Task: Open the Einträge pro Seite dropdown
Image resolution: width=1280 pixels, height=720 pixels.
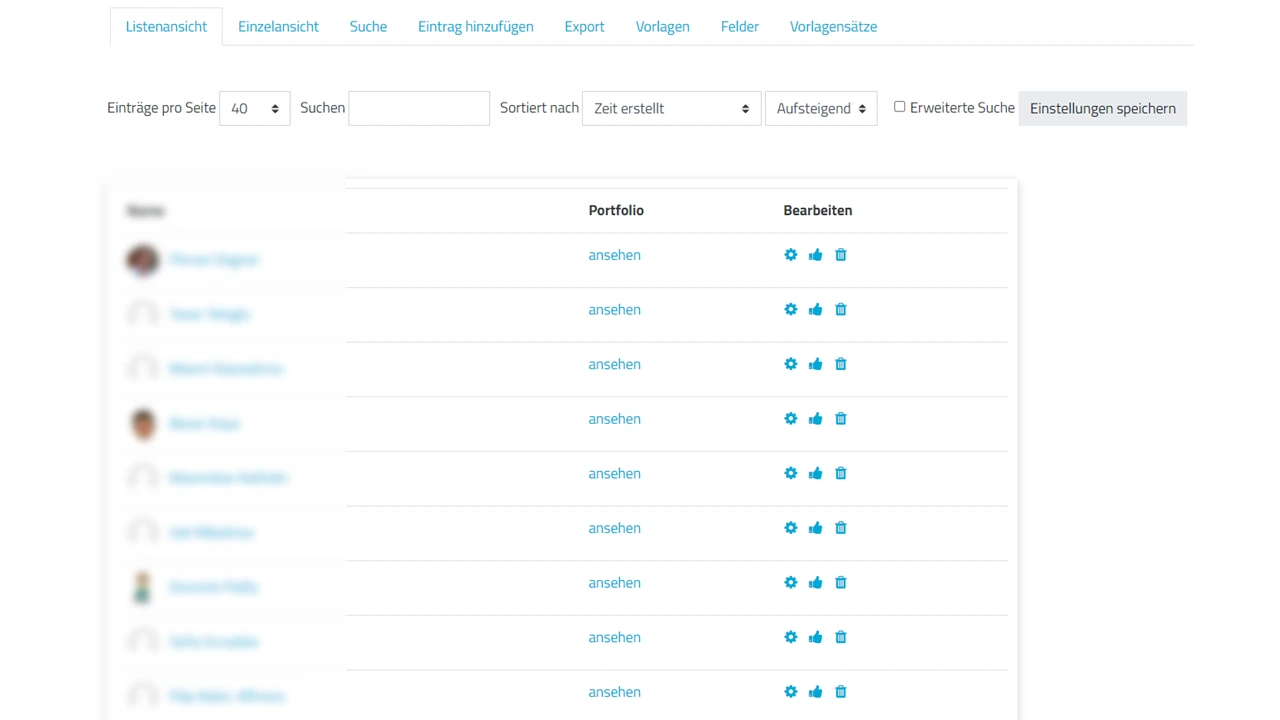Action: point(254,108)
